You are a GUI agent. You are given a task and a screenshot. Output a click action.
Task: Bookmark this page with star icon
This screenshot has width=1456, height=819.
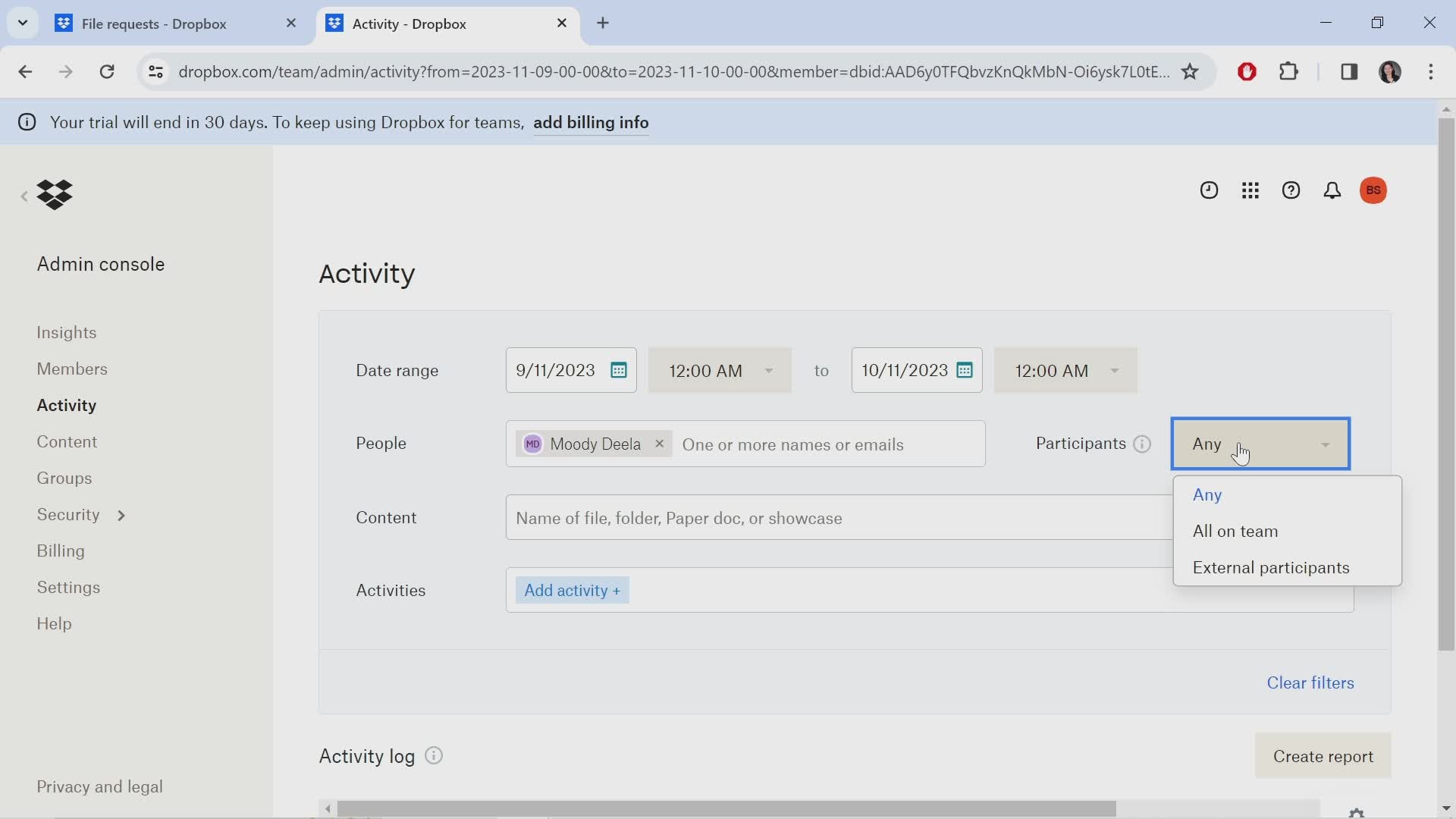pyautogui.click(x=1190, y=71)
